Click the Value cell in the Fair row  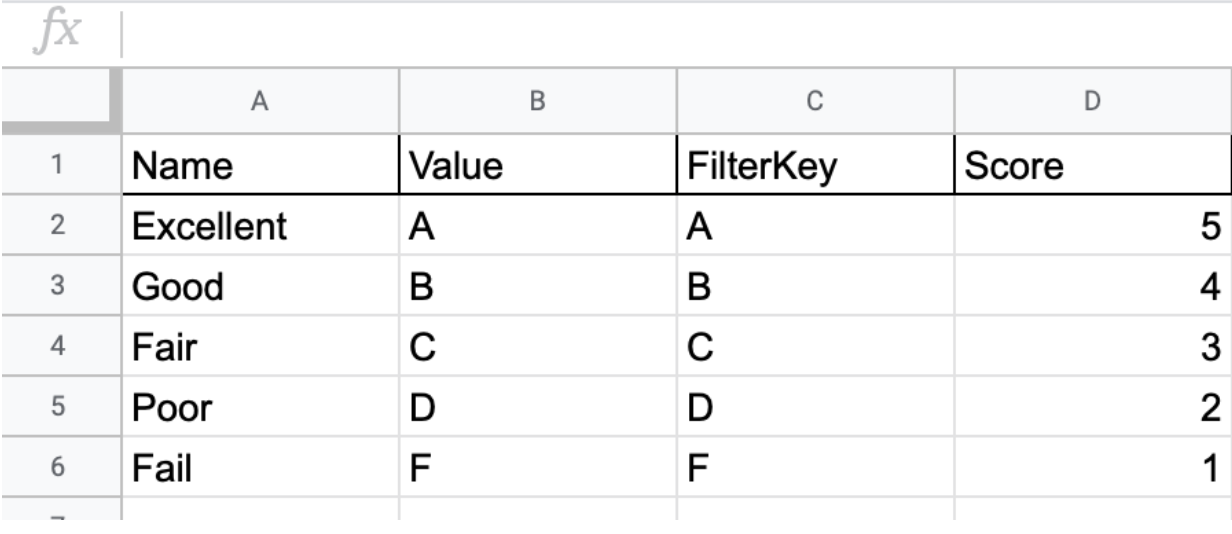[x=537, y=347]
